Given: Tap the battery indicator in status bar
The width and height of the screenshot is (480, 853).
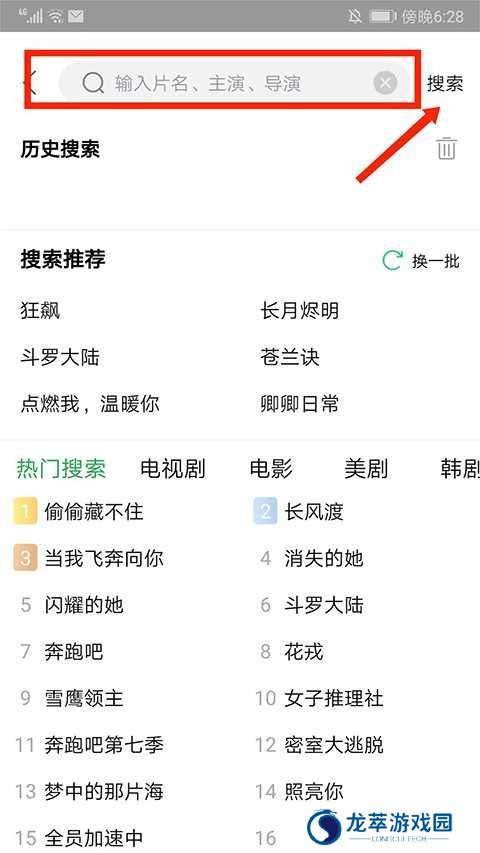Looking at the screenshot, I should point(383,16).
